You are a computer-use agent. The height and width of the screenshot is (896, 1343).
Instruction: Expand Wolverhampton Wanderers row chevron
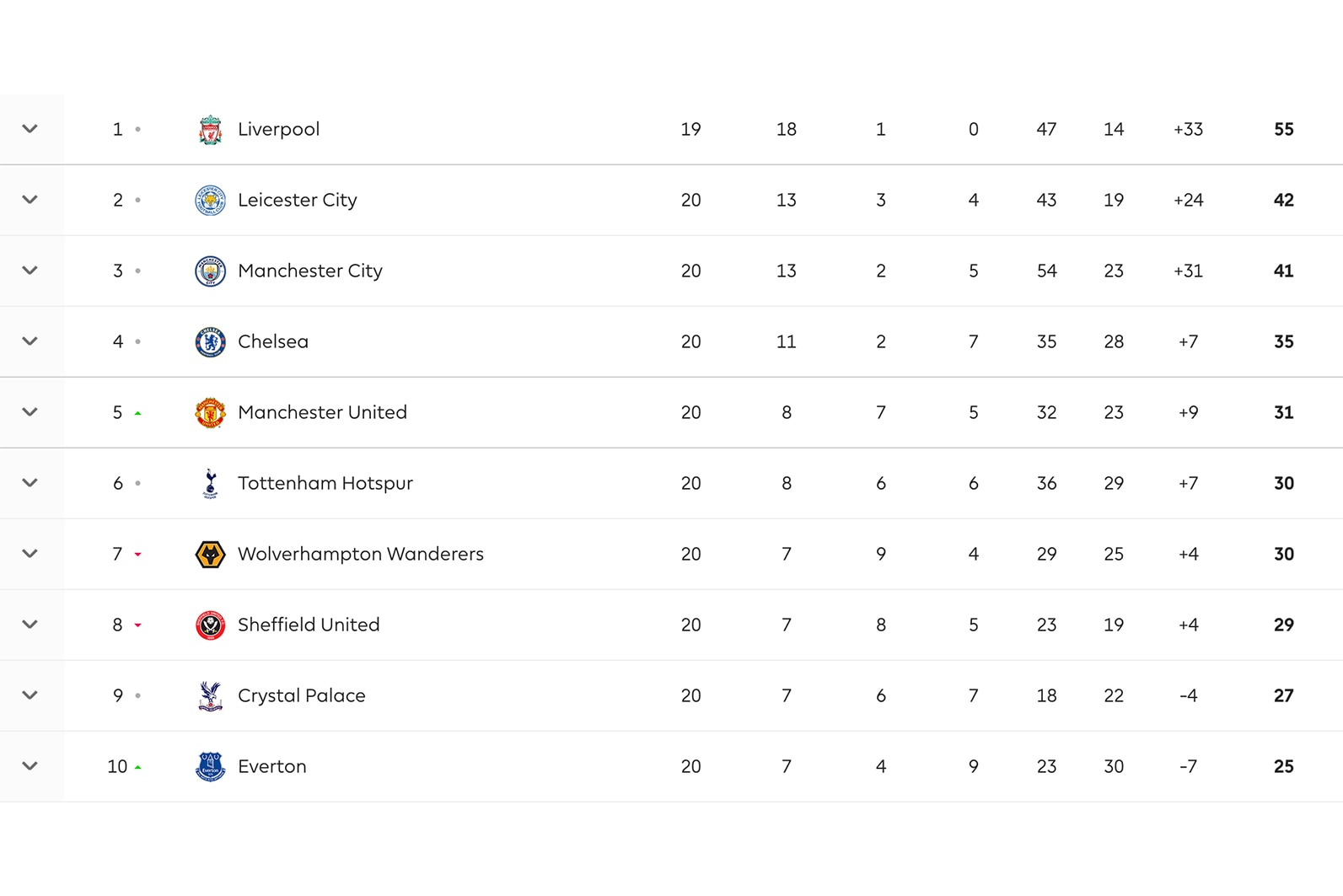click(30, 554)
